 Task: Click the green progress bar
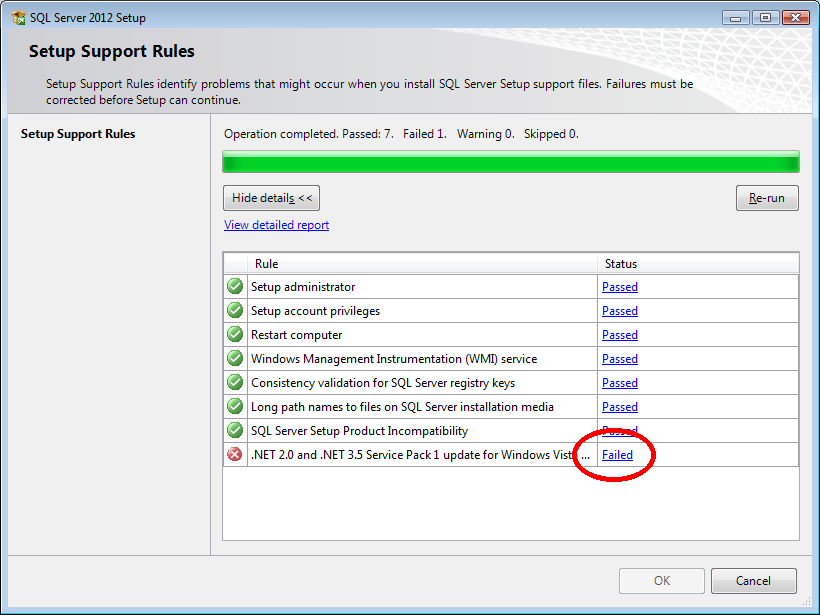tap(510, 162)
